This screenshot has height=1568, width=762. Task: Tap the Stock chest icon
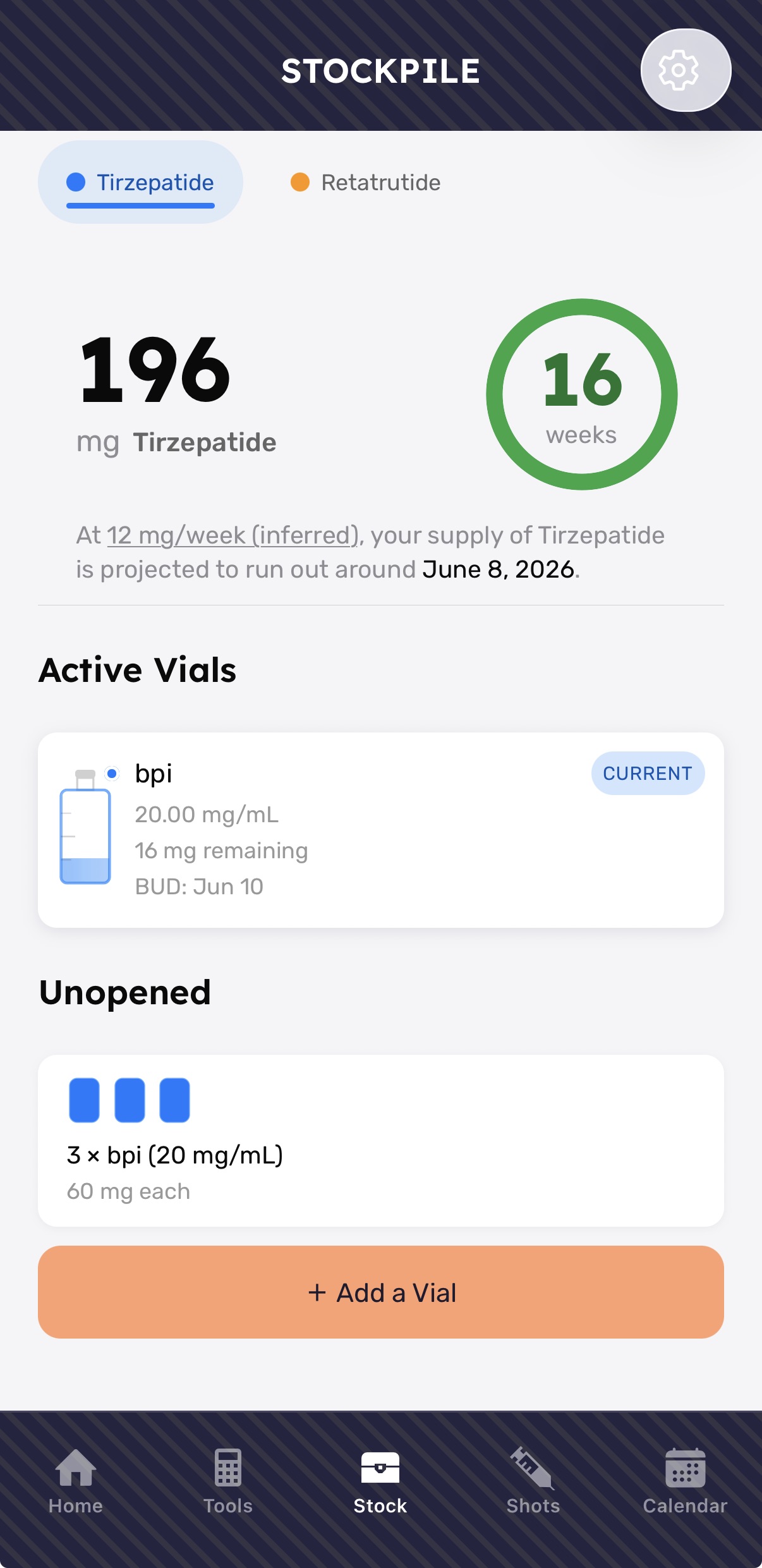pos(380,1468)
